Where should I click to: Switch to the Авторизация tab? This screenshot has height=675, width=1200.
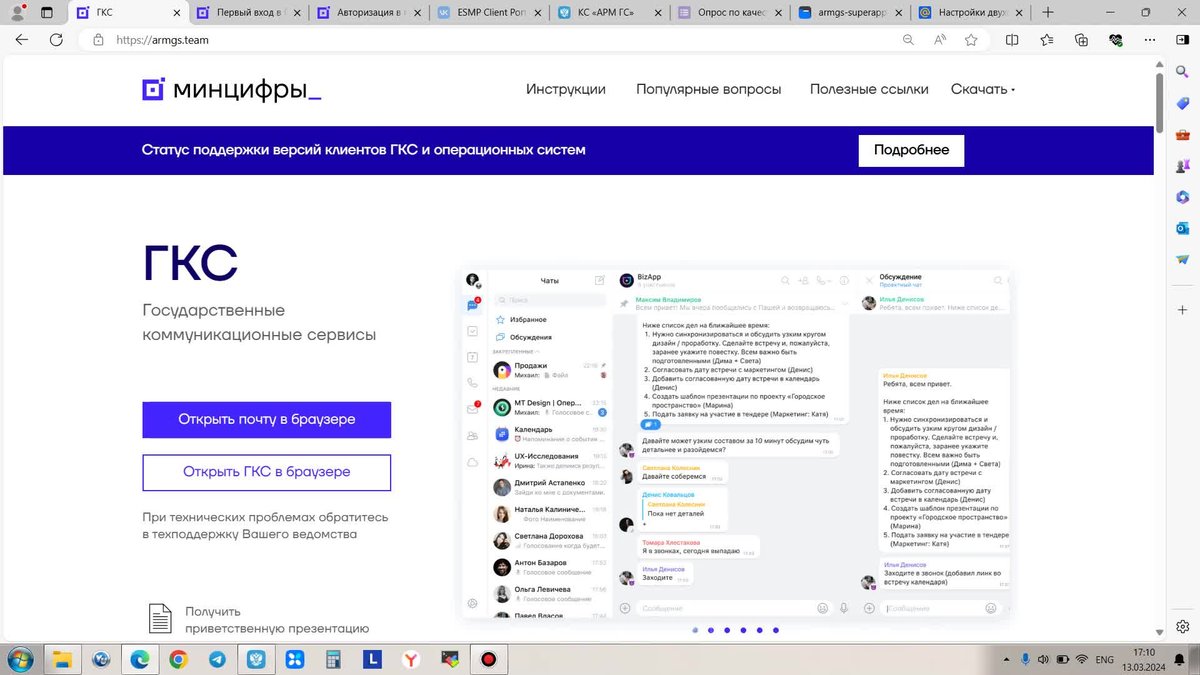(368, 13)
